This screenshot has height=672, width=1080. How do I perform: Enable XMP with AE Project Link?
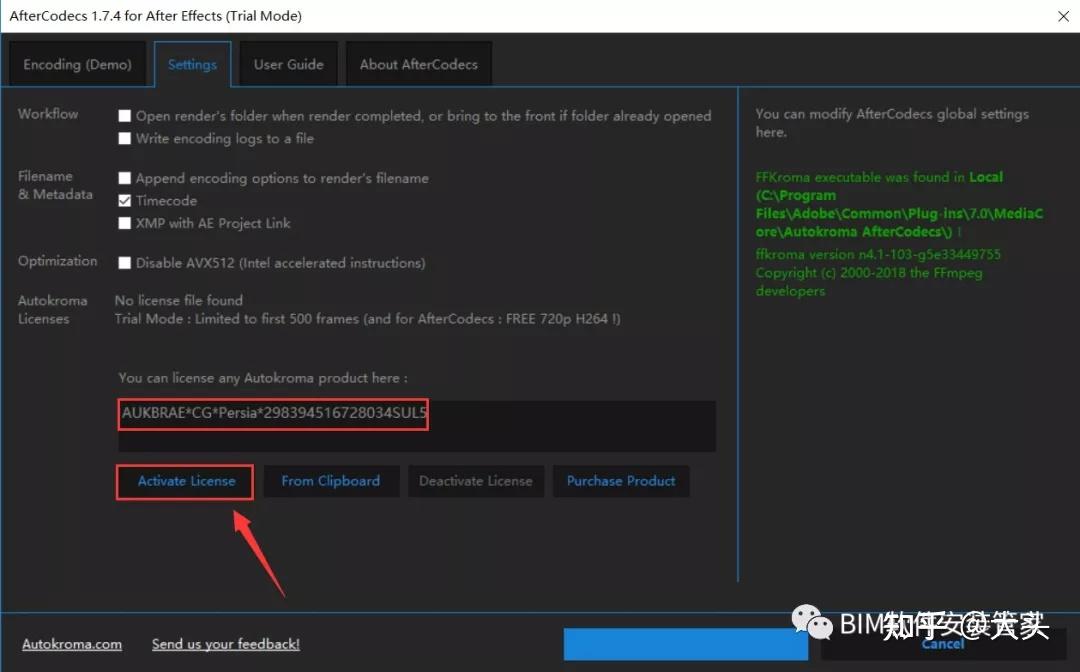[124, 224]
